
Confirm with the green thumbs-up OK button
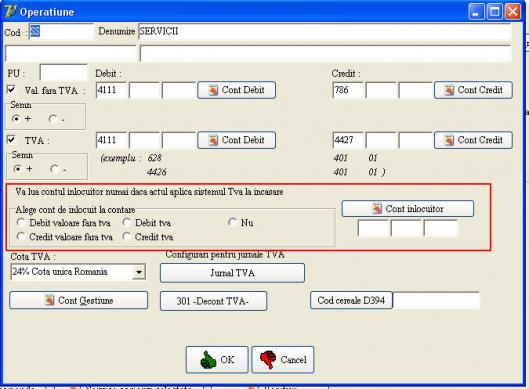pos(217,360)
